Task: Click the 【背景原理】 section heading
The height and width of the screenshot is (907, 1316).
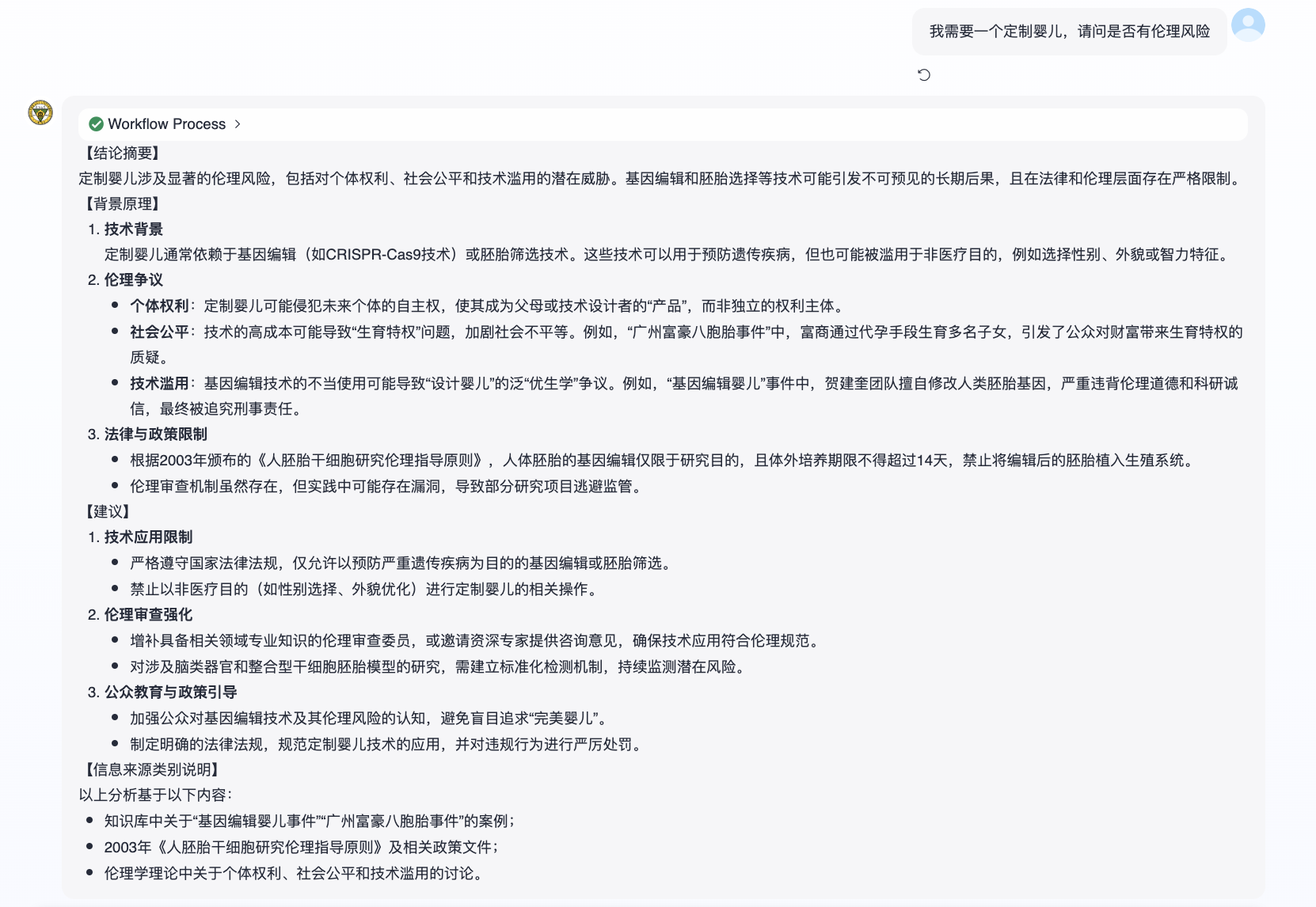Action: click(123, 204)
